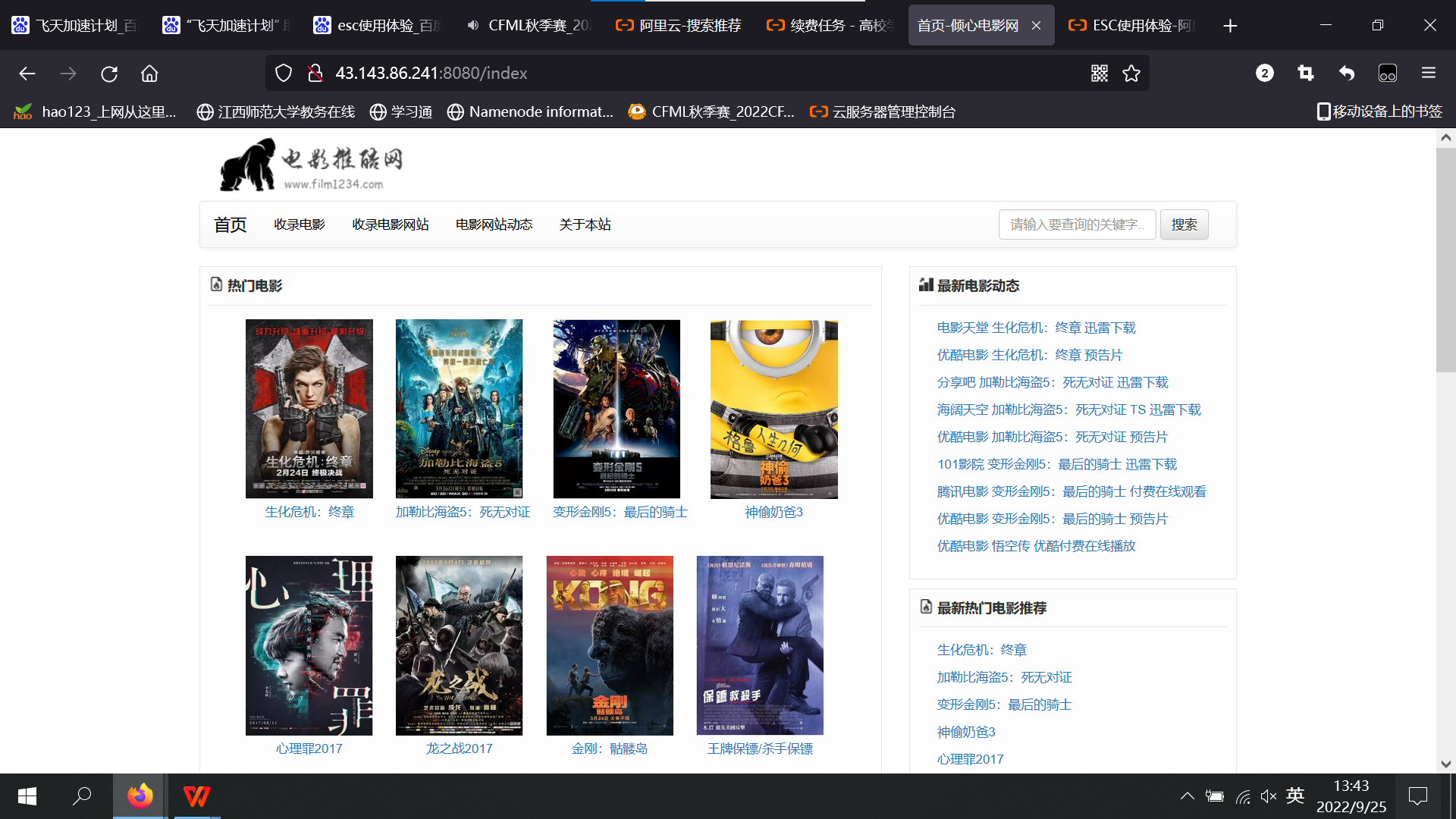Switch the input method 英 indicator
Screen dimensions: 1456x819
(x=1295, y=795)
